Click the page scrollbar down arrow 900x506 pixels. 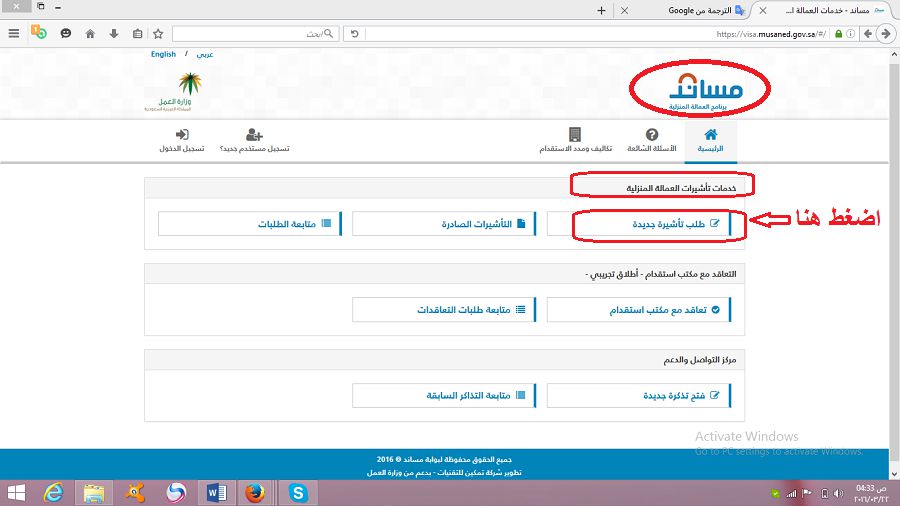[x=894, y=474]
